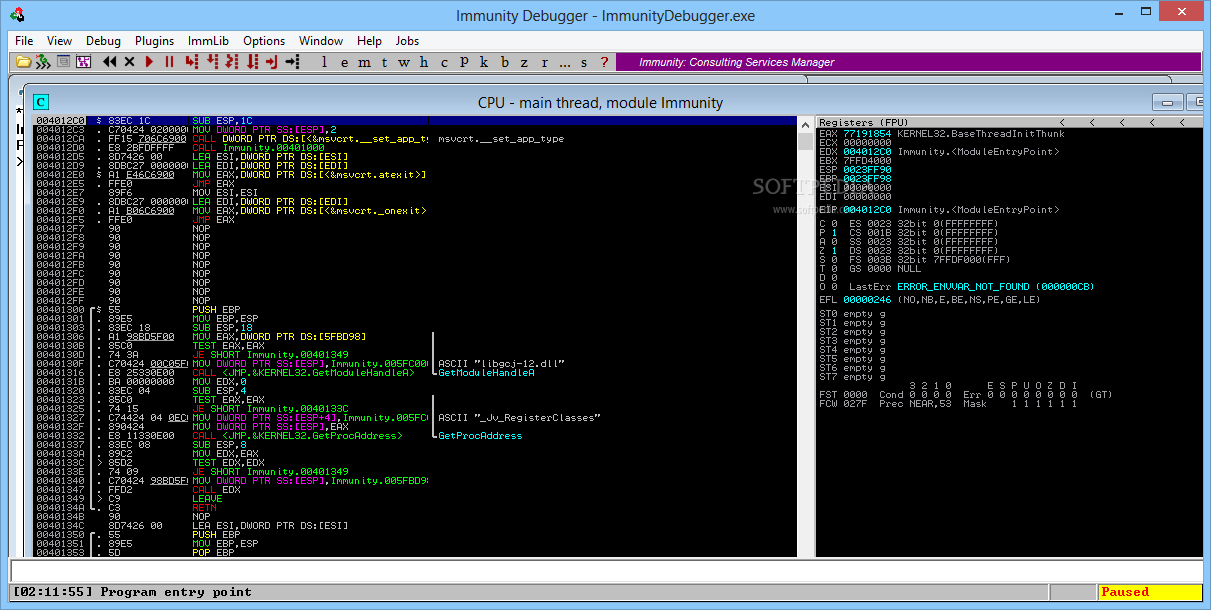Open a file with the folder icon
The height and width of the screenshot is (610, 1211).
tap(23, 62)
